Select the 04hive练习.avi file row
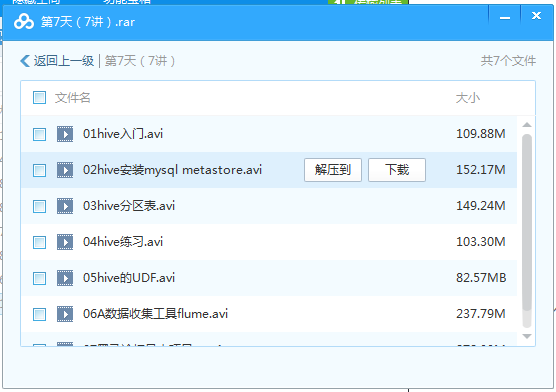 [x=269, y=242]
